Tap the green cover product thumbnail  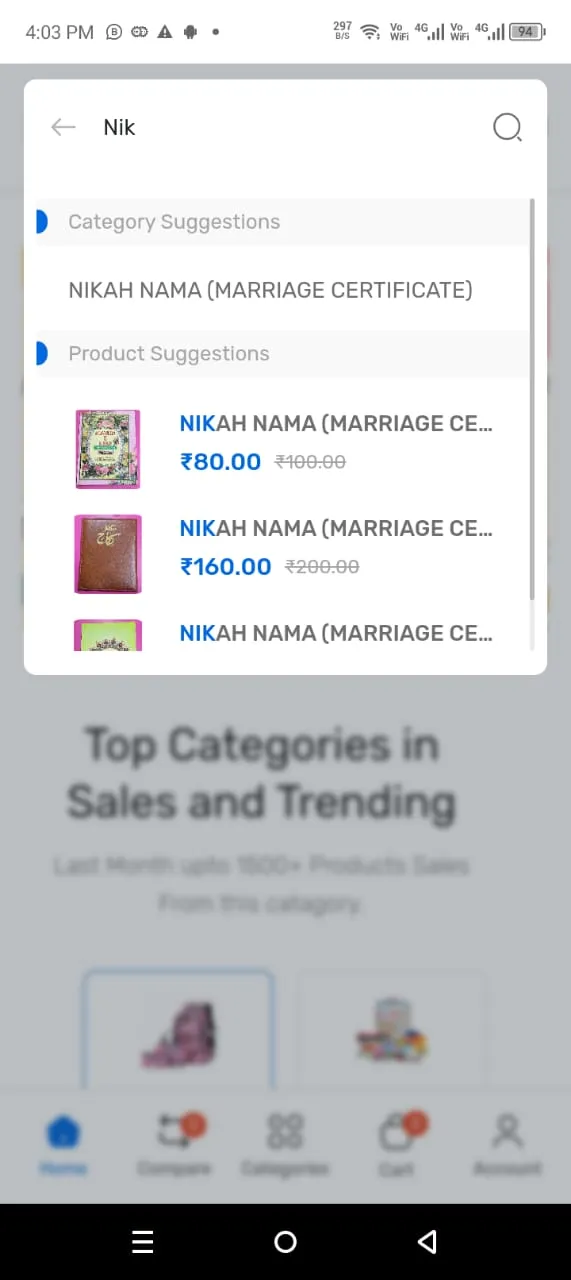point(108,635)
